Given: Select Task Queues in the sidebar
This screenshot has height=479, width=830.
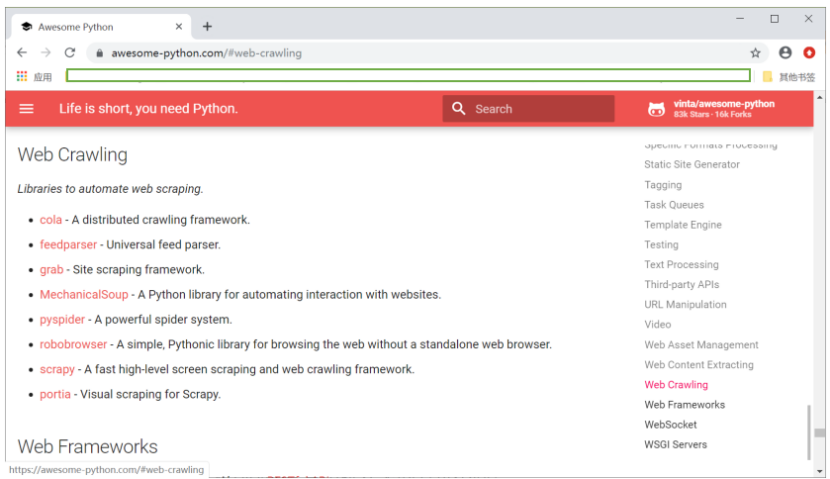Looking at the screenshot, I should point(673,205).
